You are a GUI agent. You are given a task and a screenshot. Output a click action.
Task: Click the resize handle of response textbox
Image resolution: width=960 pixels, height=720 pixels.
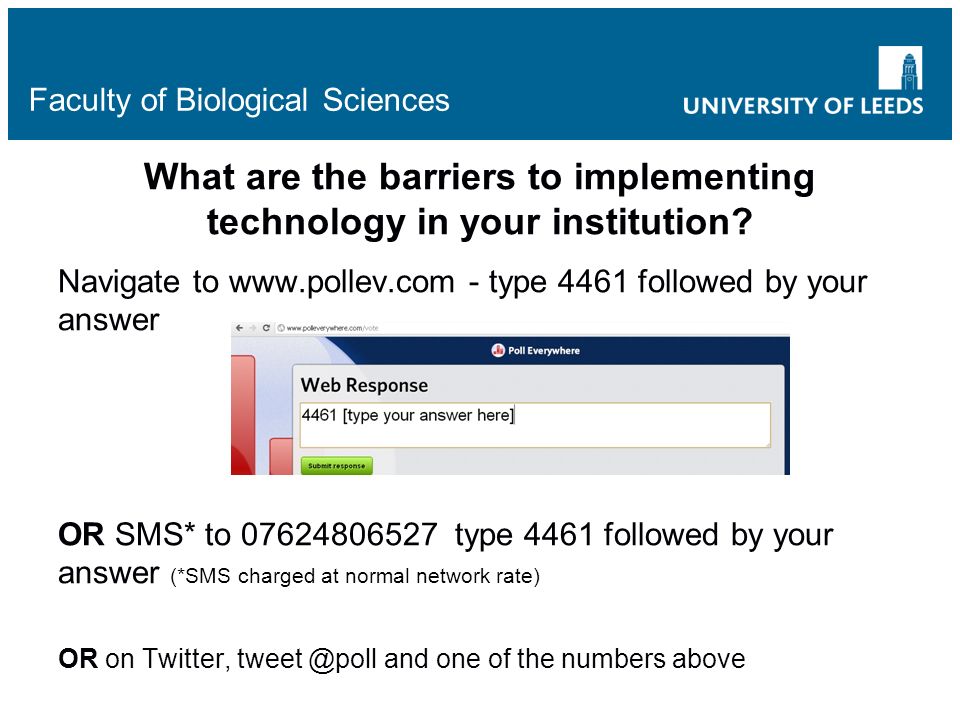pos(767,444)
